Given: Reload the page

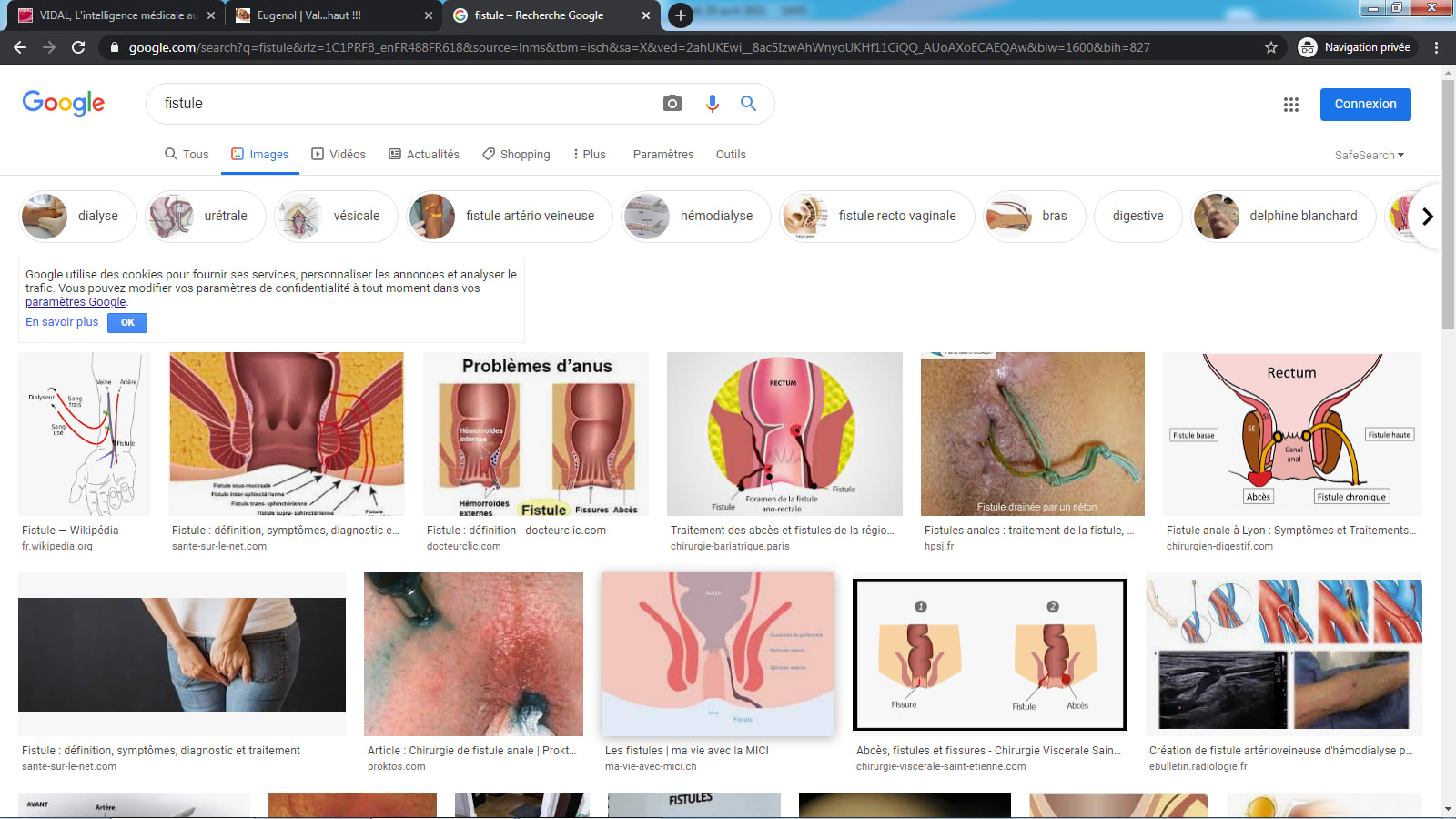Looking at the screenshot, I should (78, 47).
